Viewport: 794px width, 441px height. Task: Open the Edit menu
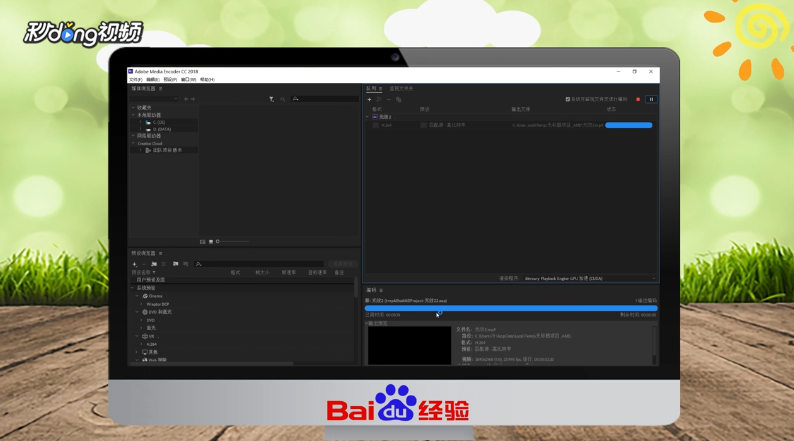[153, 79]
